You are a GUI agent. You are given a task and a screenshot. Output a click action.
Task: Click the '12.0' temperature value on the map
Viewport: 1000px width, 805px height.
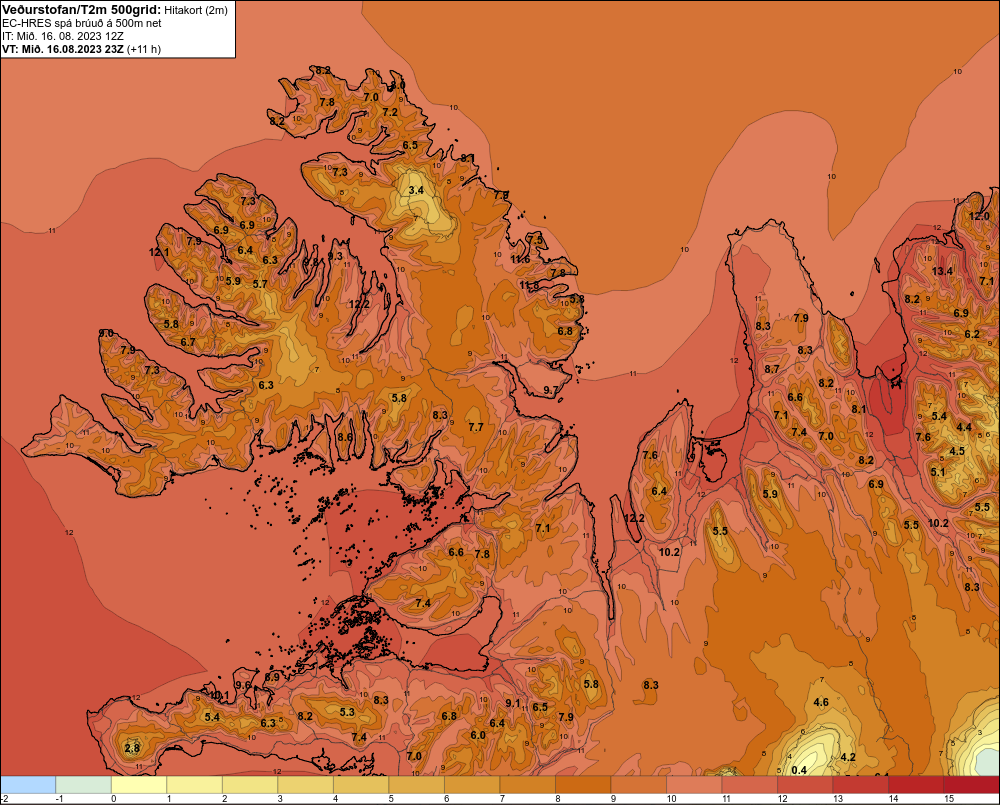pos(979,216)
